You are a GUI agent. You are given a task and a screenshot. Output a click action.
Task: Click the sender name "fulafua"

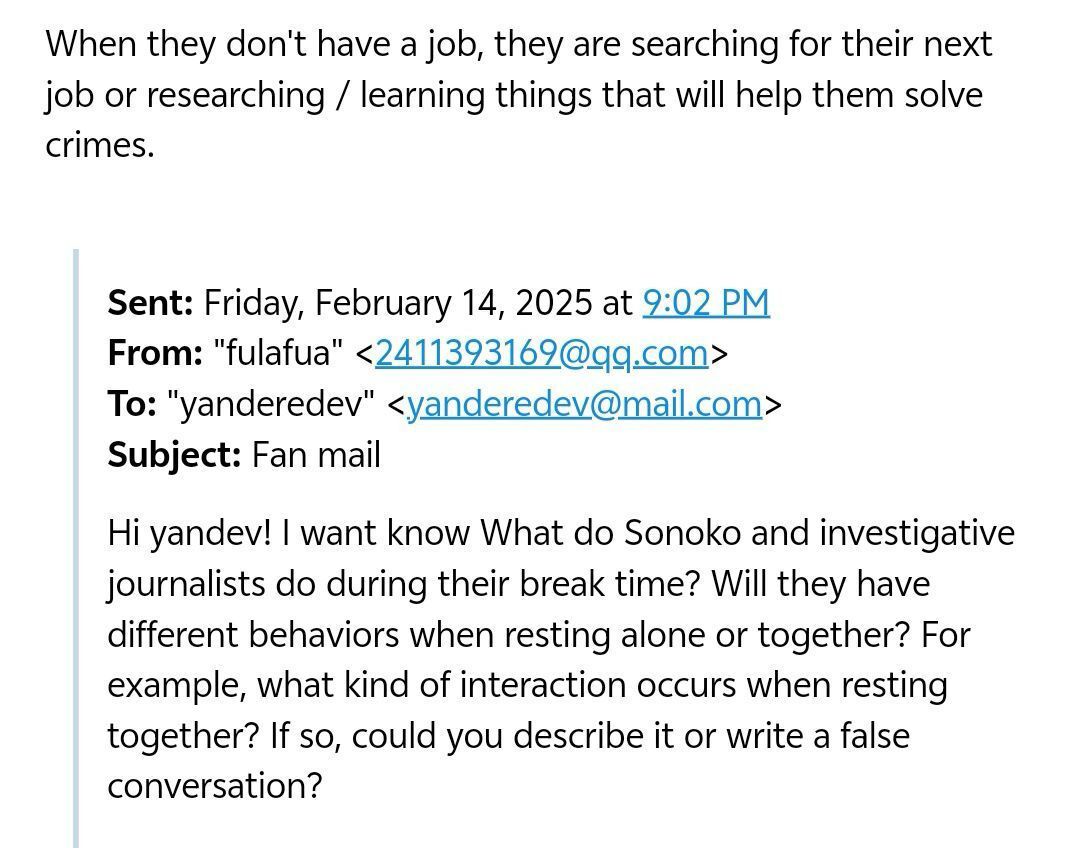tap(278, 353)
